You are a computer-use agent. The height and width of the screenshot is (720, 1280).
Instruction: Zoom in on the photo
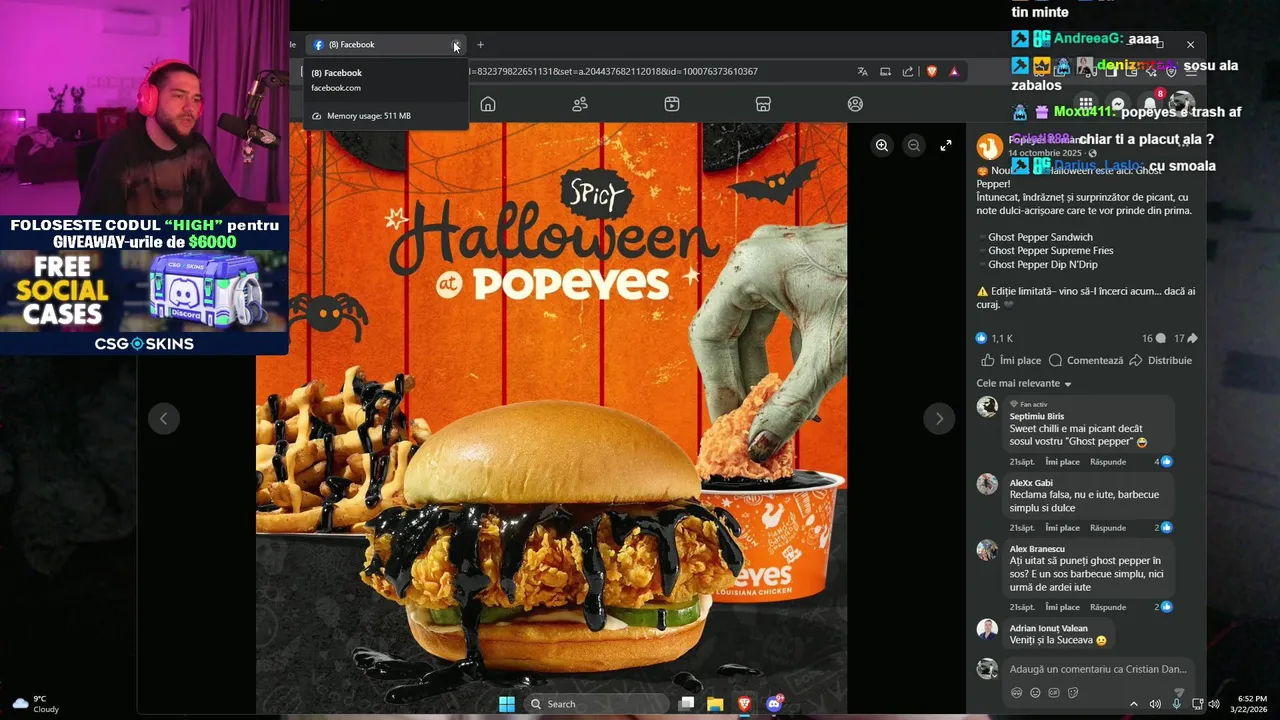pyautogui.click(x=882, y=146)
